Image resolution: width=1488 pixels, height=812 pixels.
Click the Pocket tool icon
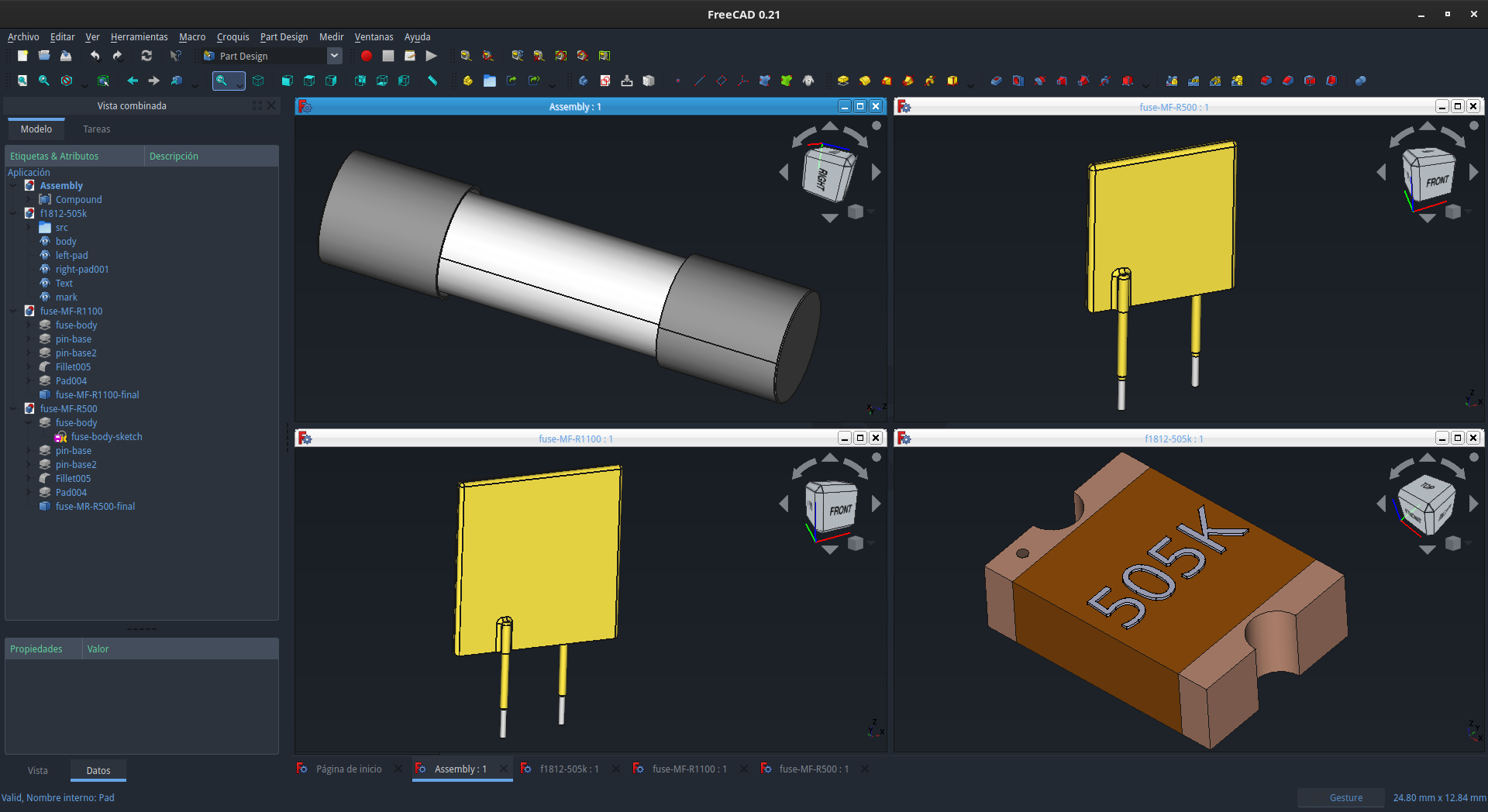[x=997, y=81]
